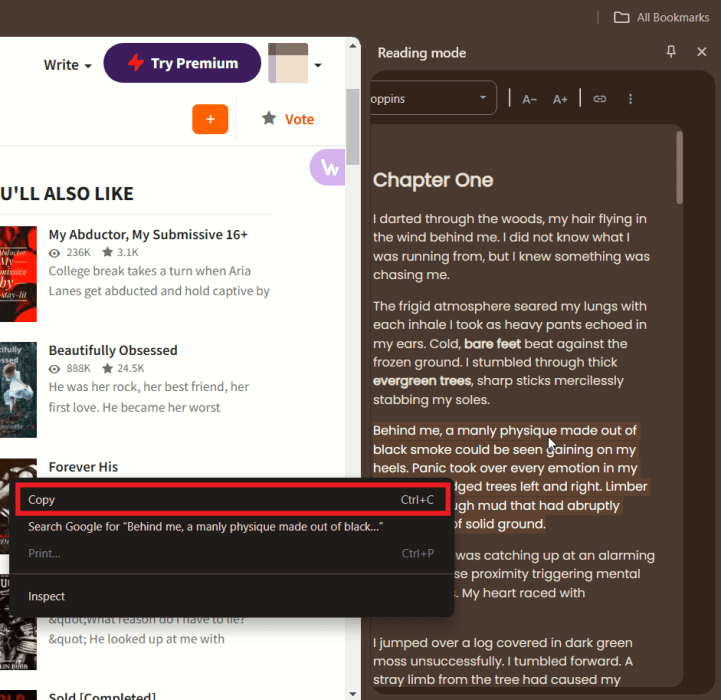Image resolution: width=721 pixels, height=700 pixels.
Task: Expand the profile dropdown arrow
Action: [318, 65]
